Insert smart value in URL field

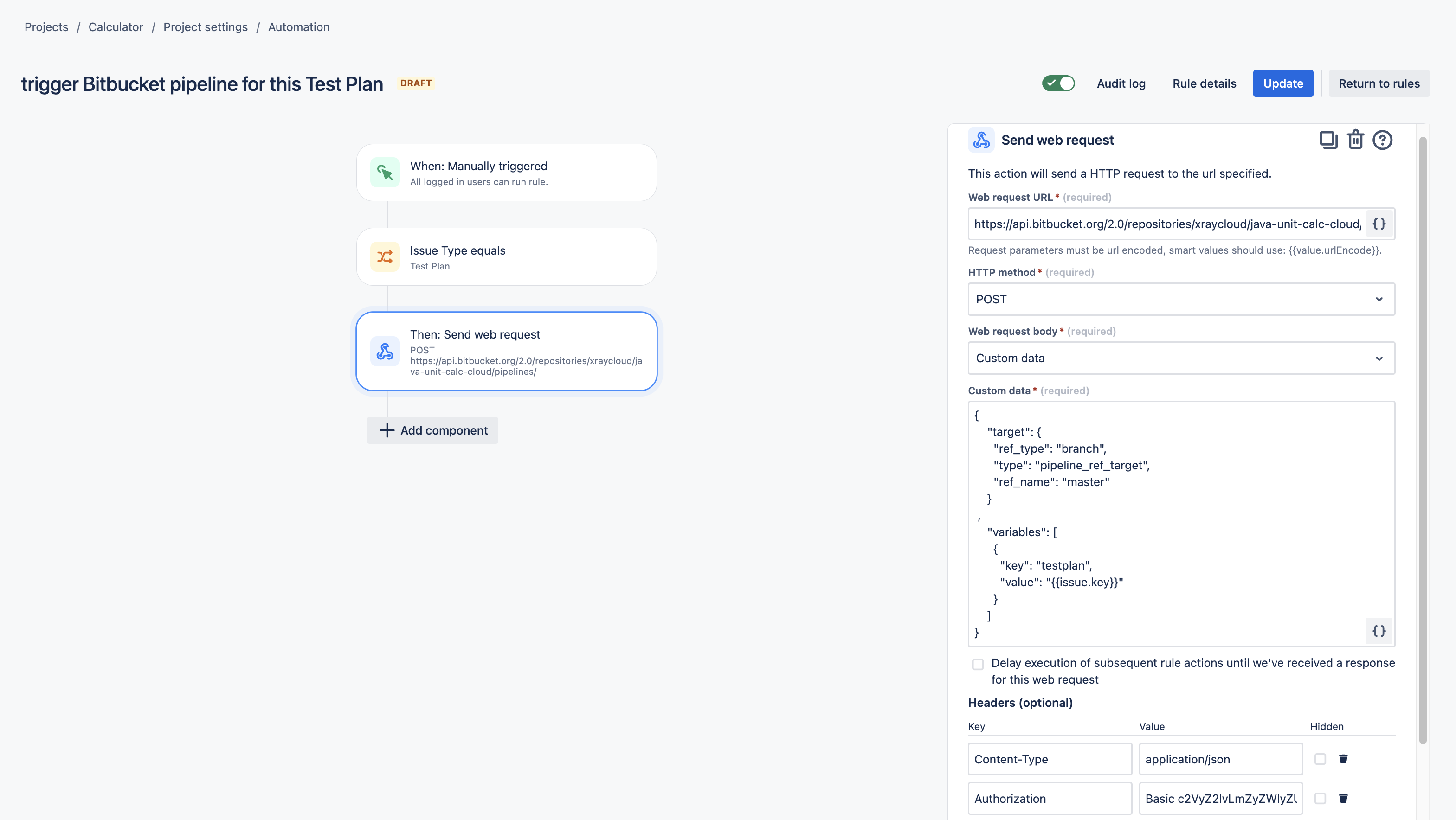(1379, 224)
